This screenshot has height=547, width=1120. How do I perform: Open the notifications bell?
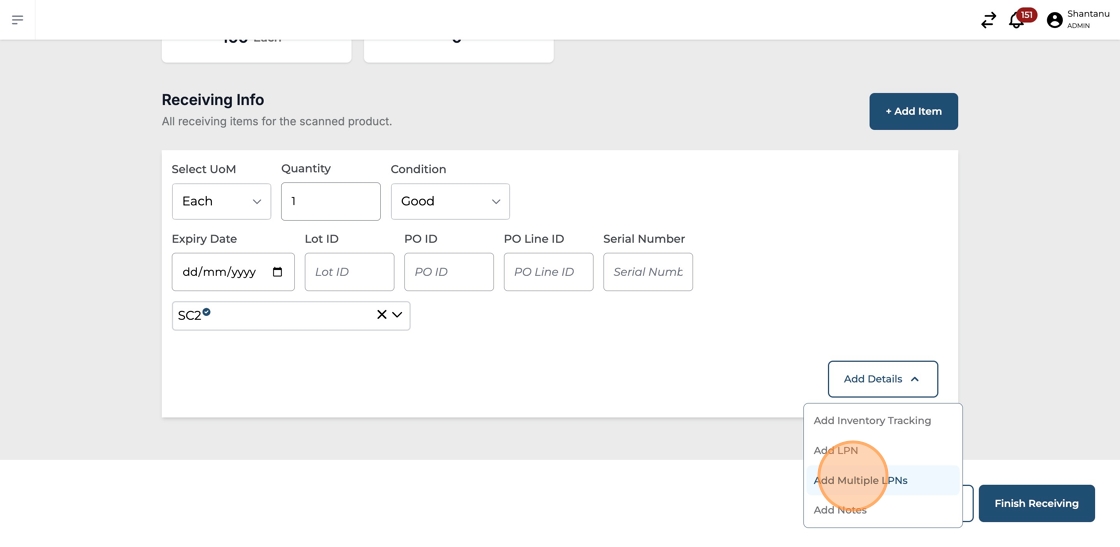tap(1016, 20)
